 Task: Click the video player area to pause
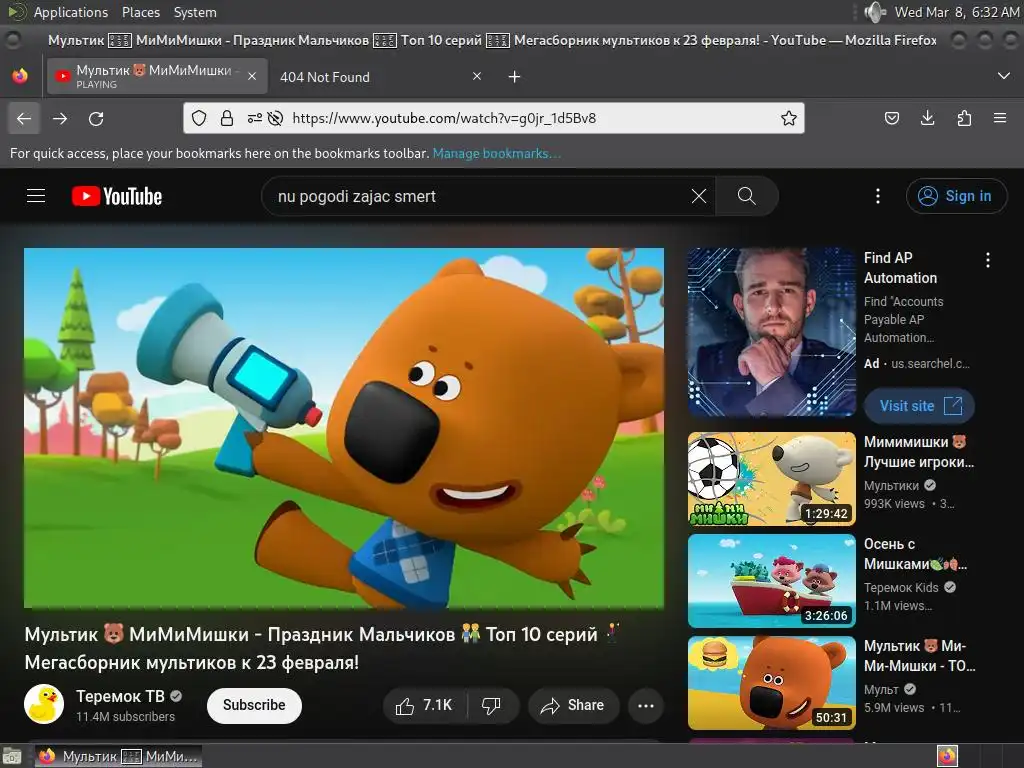tap(344, 428)
